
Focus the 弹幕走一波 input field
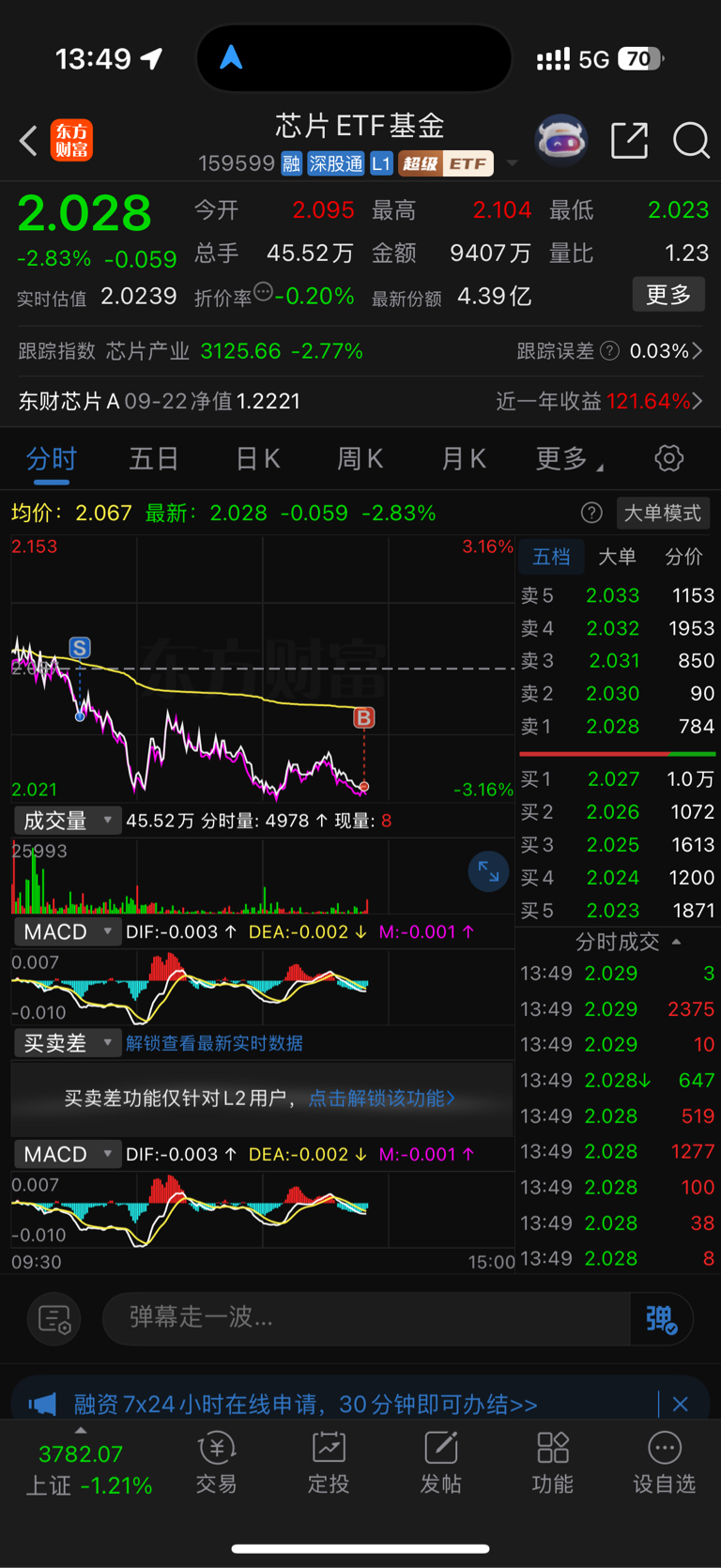click(x=366, y=1318)
